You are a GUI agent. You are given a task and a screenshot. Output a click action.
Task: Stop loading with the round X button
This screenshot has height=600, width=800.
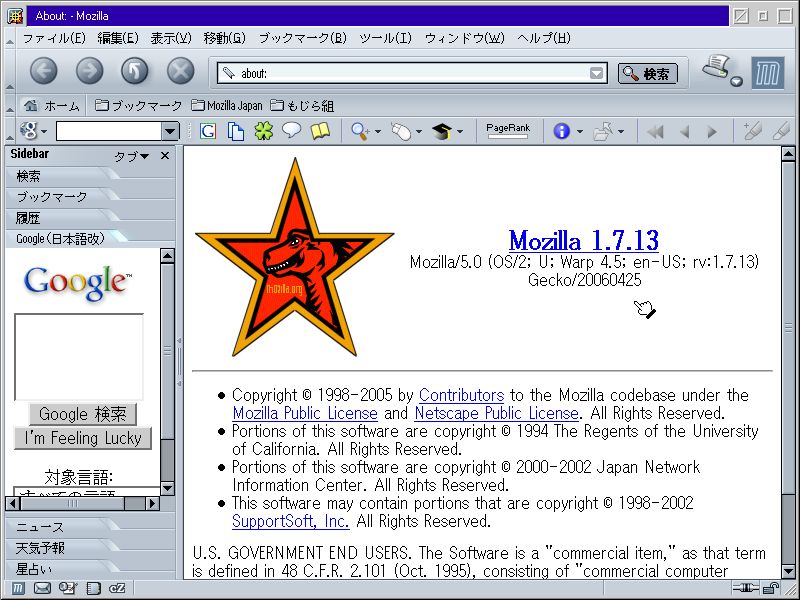coord(181,71)
